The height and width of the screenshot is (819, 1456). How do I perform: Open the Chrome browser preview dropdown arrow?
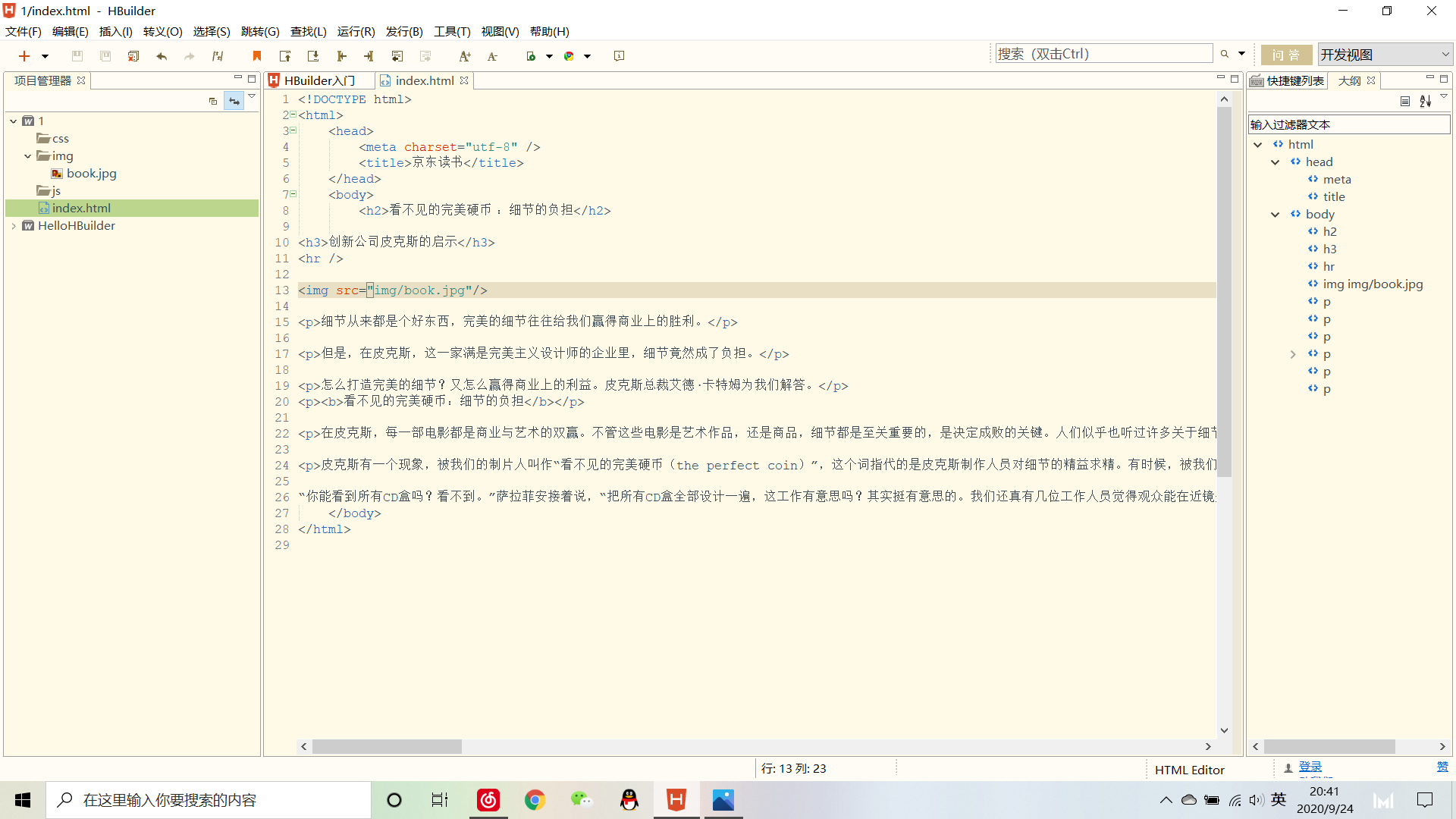click(587, 56)
